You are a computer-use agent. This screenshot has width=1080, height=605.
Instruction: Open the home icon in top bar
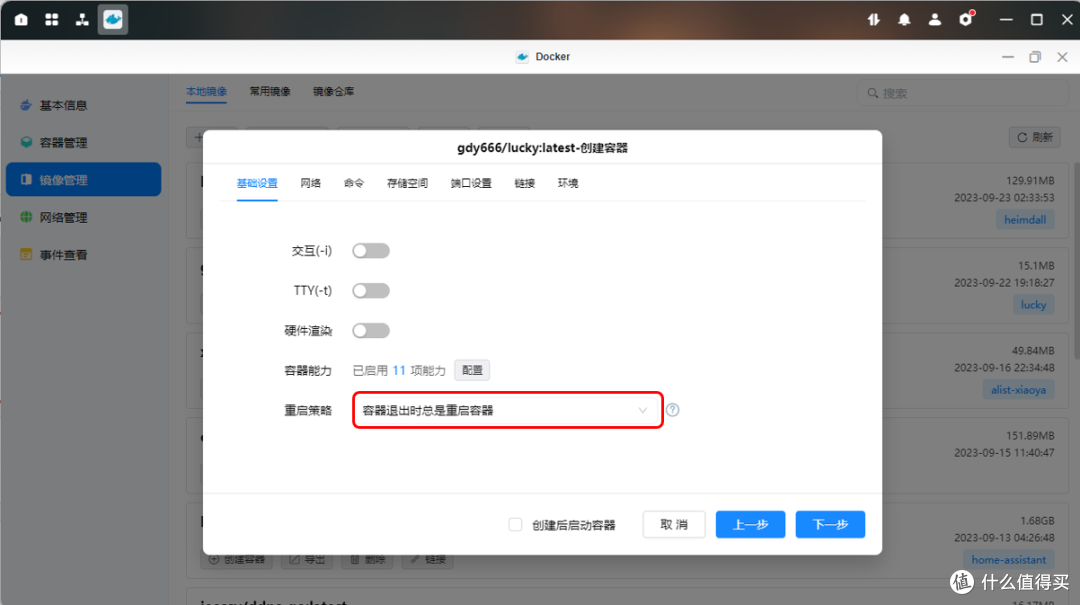pyautogui.click(x=21, y=19)
